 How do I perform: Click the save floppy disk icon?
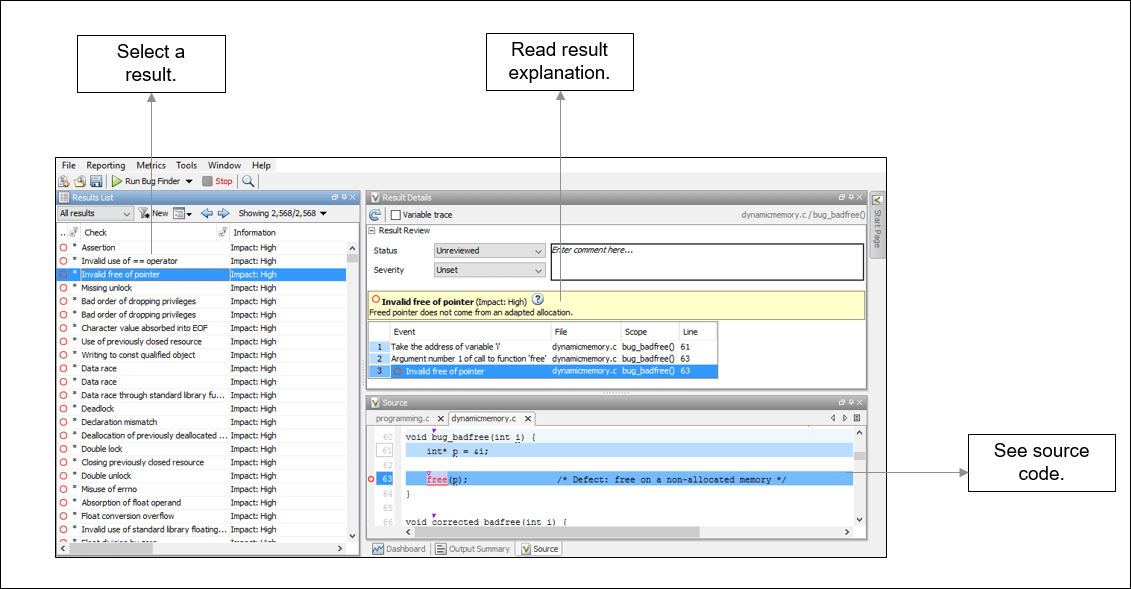click(x=96, y=182)
